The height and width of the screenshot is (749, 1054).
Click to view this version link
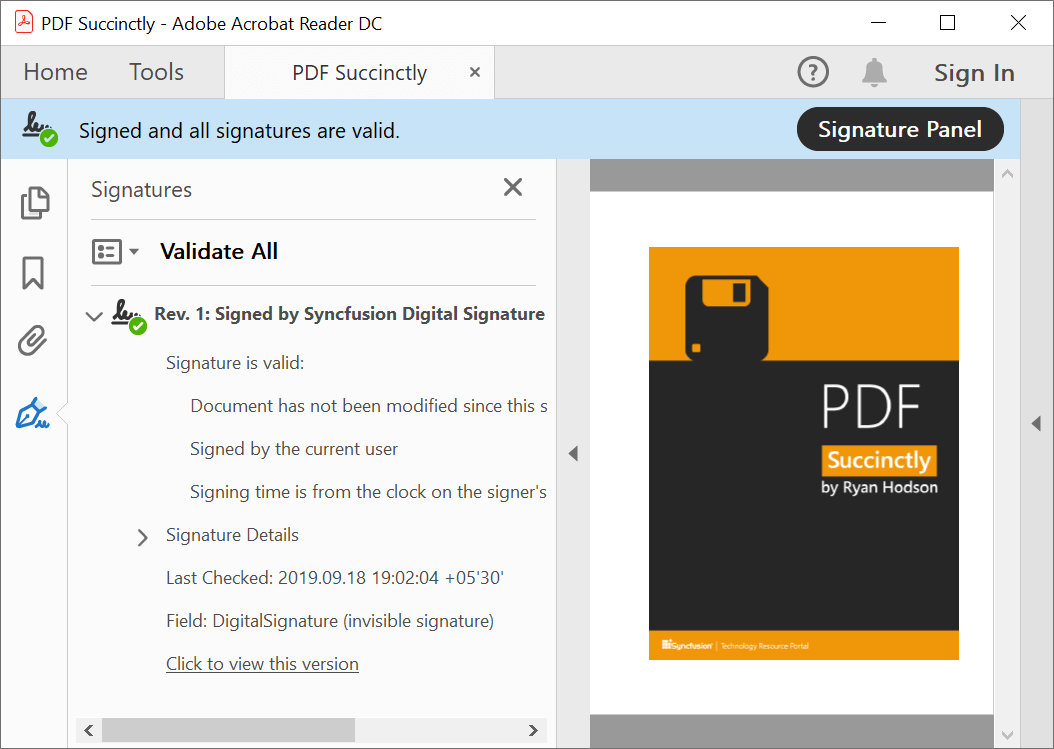pyautogui.click(x=262, y=664)
